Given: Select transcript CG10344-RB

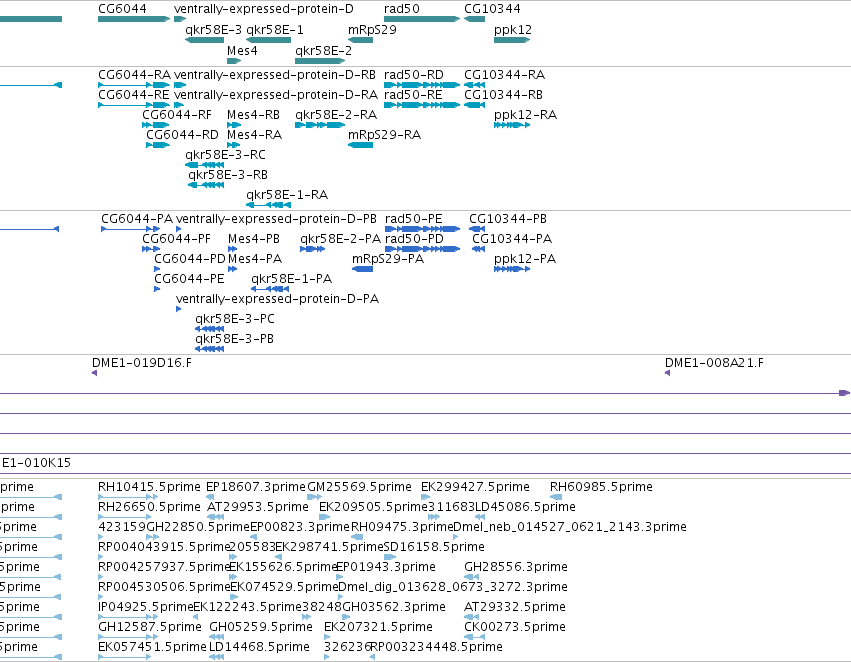Looking at the screenshot, I should click(504, 95).
